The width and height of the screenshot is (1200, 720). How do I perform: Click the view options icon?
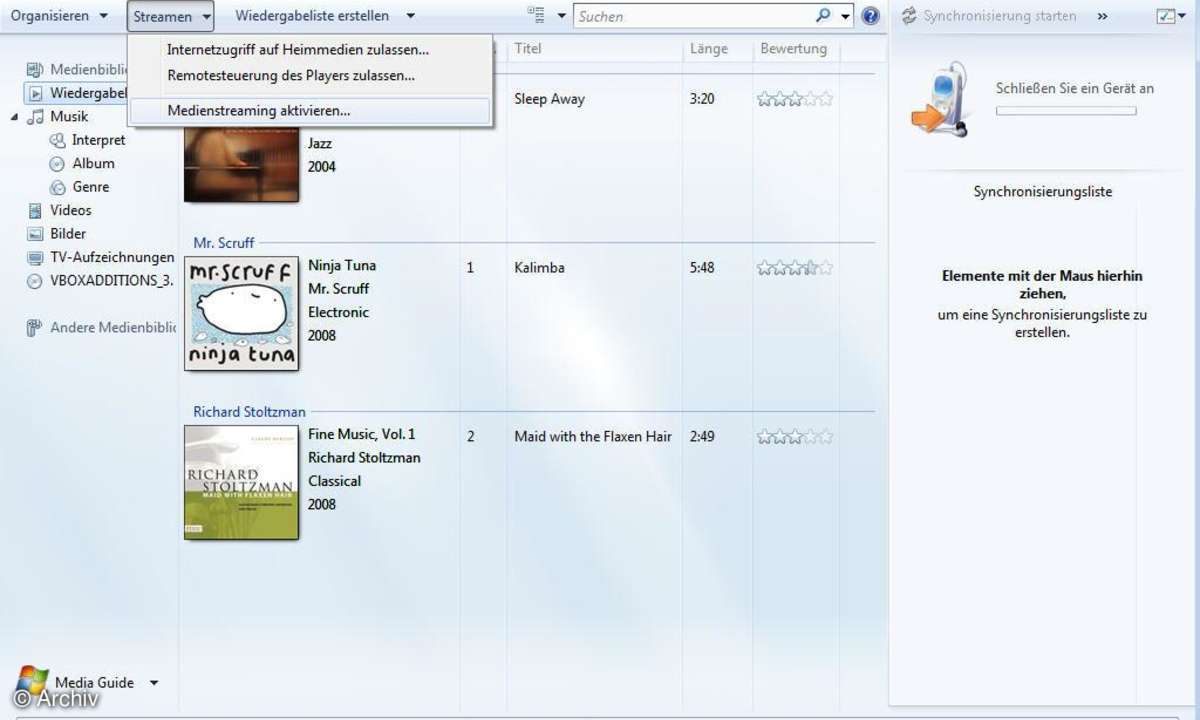[537, 16]
